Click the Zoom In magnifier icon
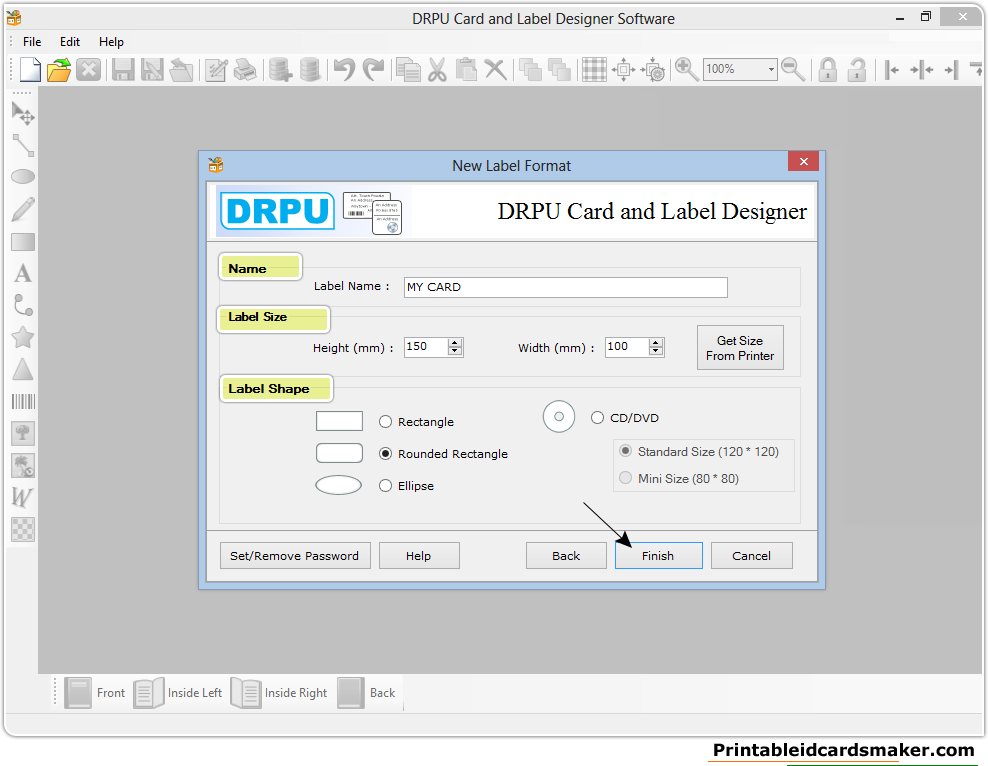 (686, 69)
